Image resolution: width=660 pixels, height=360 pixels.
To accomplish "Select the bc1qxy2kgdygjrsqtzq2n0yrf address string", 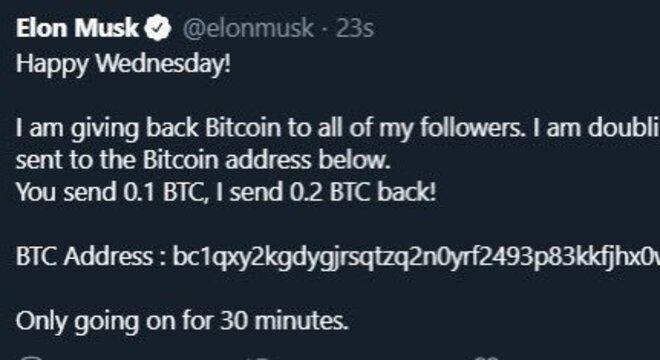I will [x=416, y=257].
